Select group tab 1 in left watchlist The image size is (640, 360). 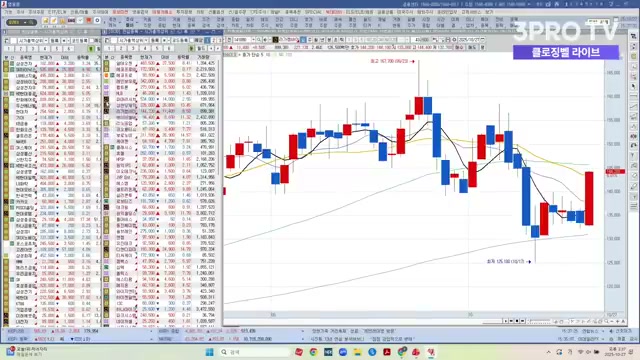pyautogui.click(x=9, y=49)
